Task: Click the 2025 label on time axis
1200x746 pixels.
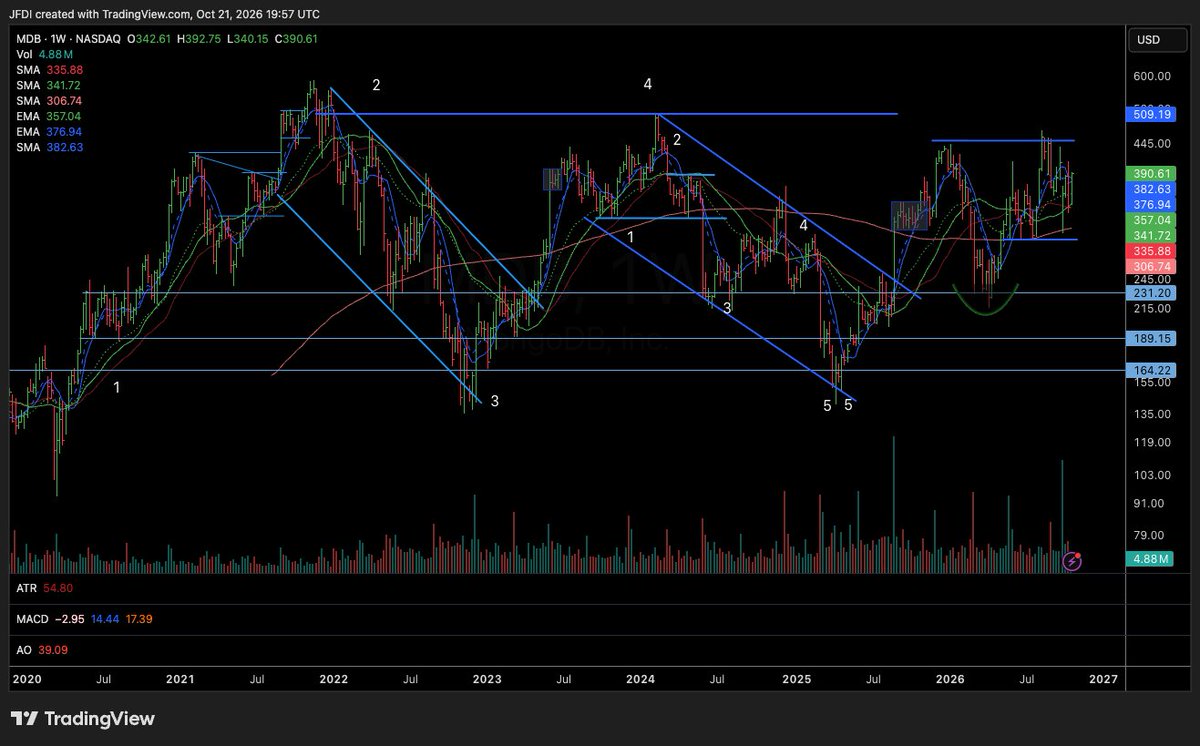Action: pos(796,680)
